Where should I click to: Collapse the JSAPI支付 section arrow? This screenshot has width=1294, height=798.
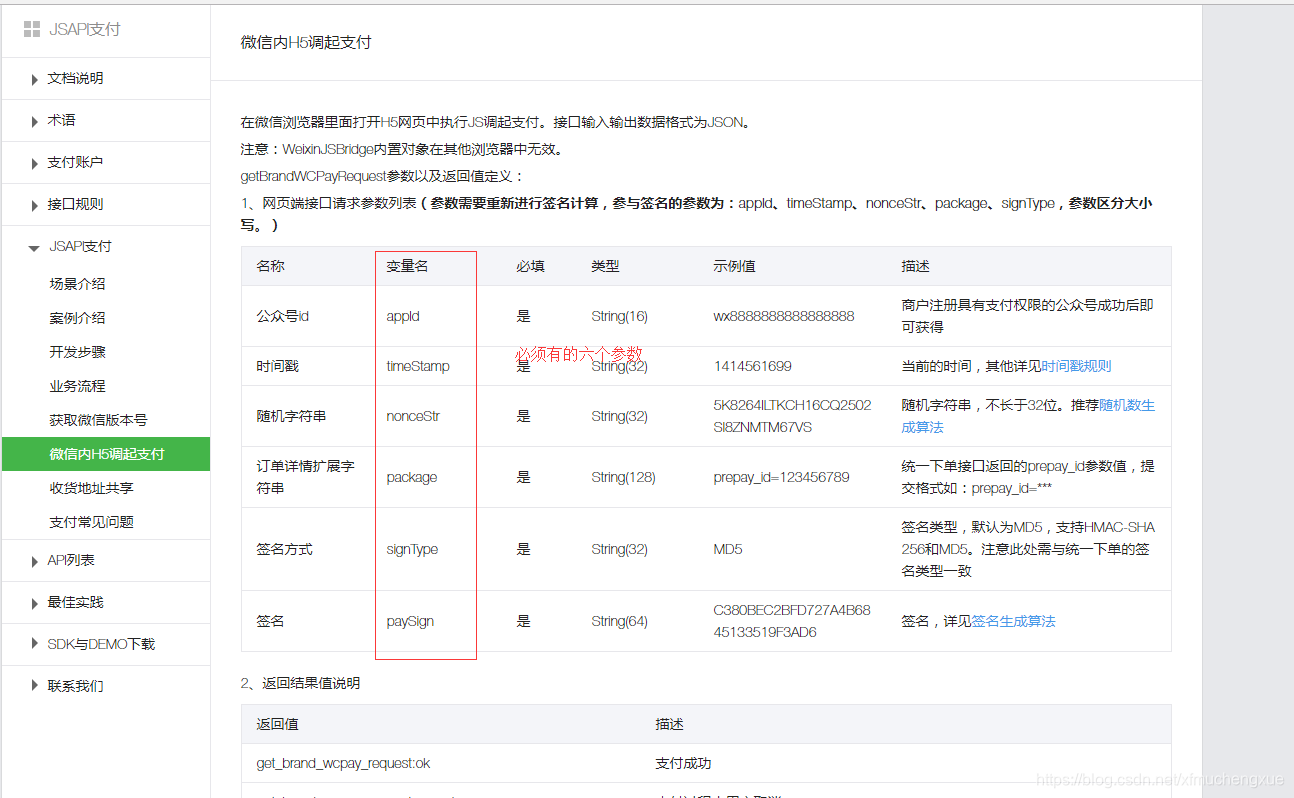[35, 247]
